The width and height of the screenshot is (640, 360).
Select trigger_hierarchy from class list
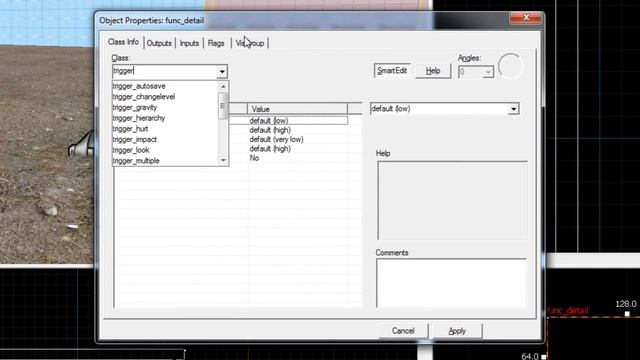[139, 118]
